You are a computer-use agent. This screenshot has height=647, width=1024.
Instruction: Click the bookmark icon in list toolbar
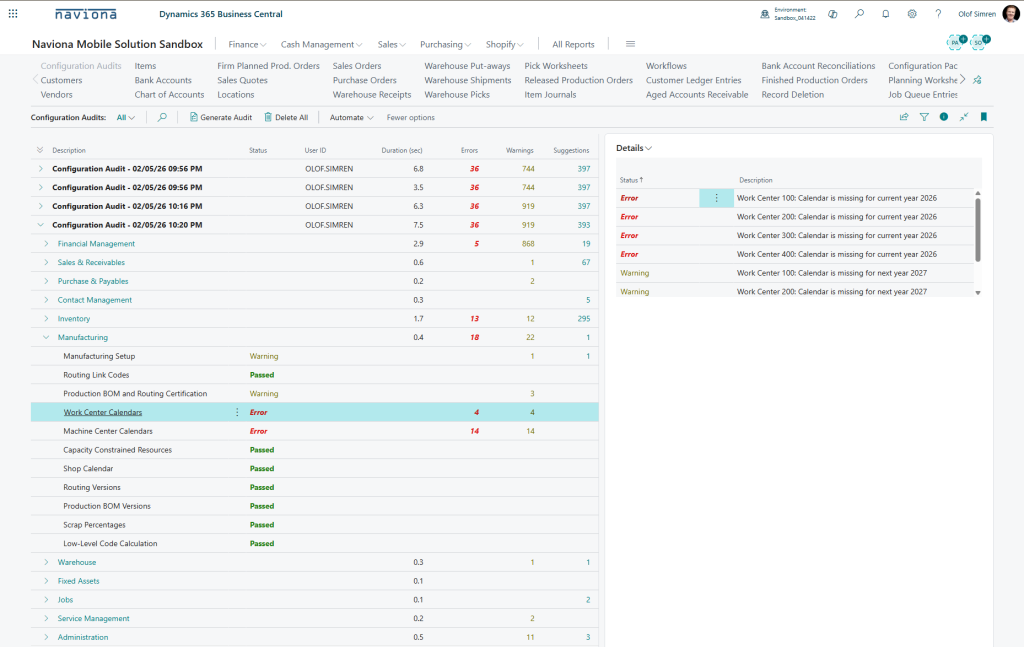[984, 117]
